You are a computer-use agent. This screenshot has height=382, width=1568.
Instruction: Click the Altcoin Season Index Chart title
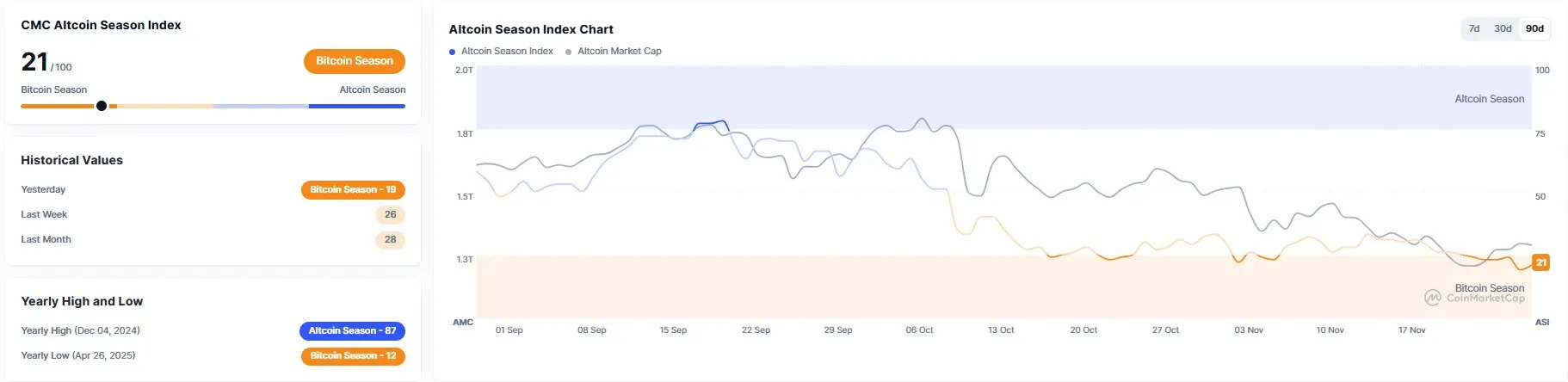coord(531,29)
